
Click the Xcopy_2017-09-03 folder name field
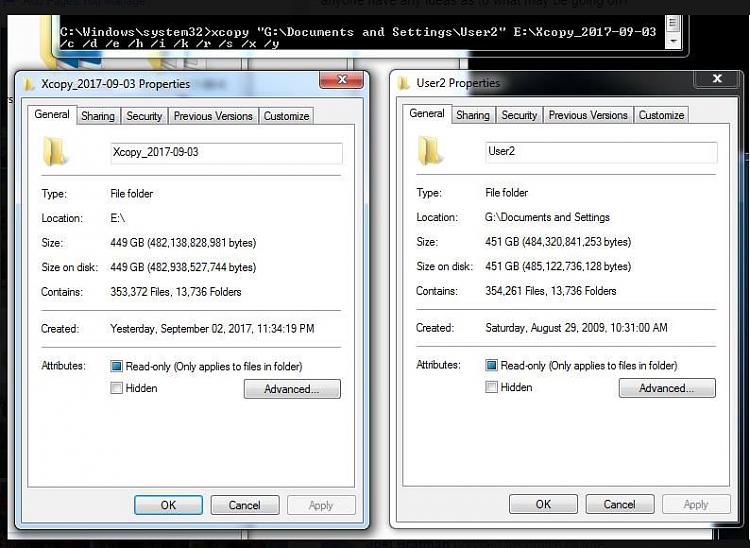click(x=226, y=153)
